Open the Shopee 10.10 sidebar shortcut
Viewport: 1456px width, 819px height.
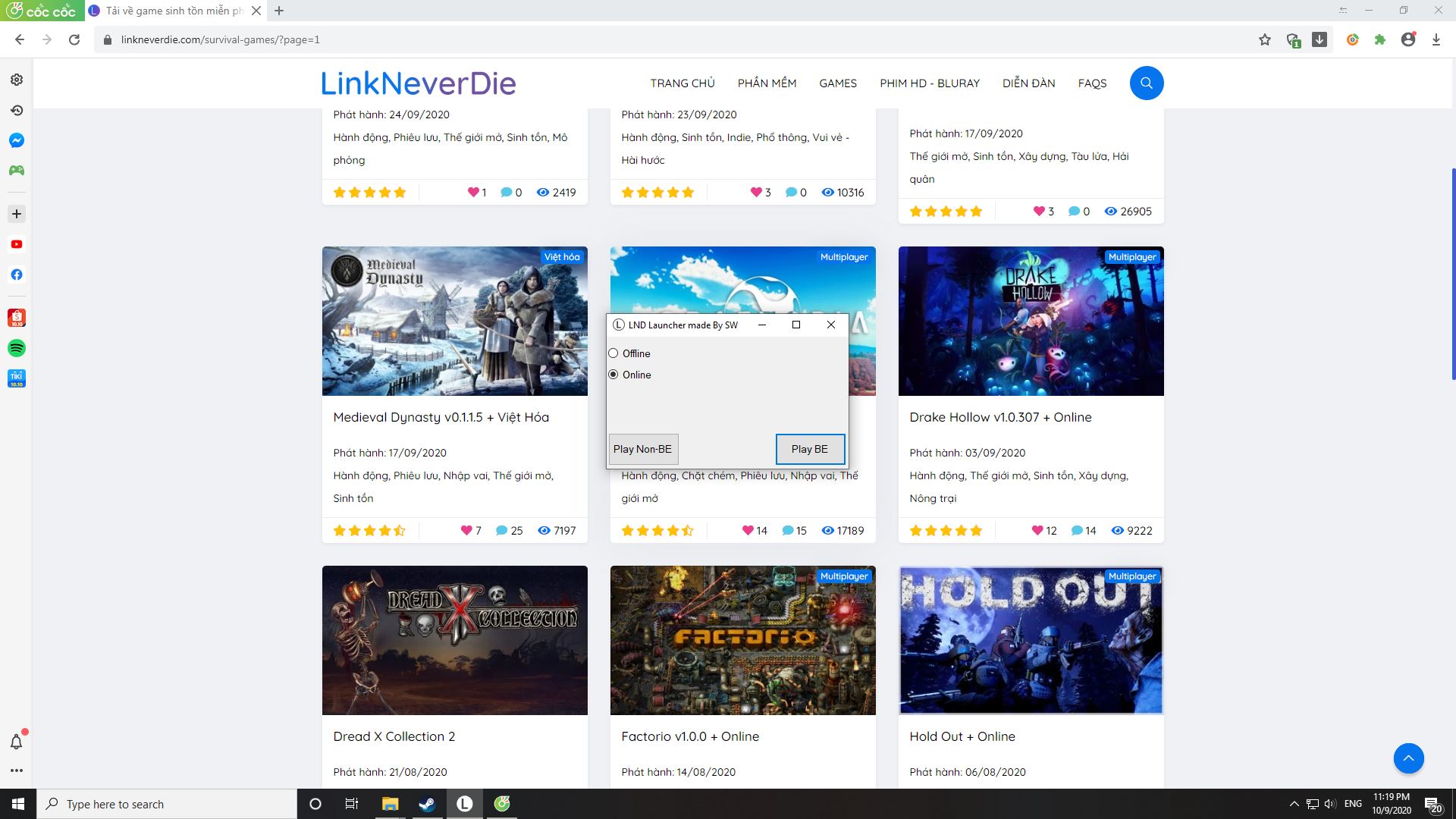pyautogui.click(x=16, y=318)
